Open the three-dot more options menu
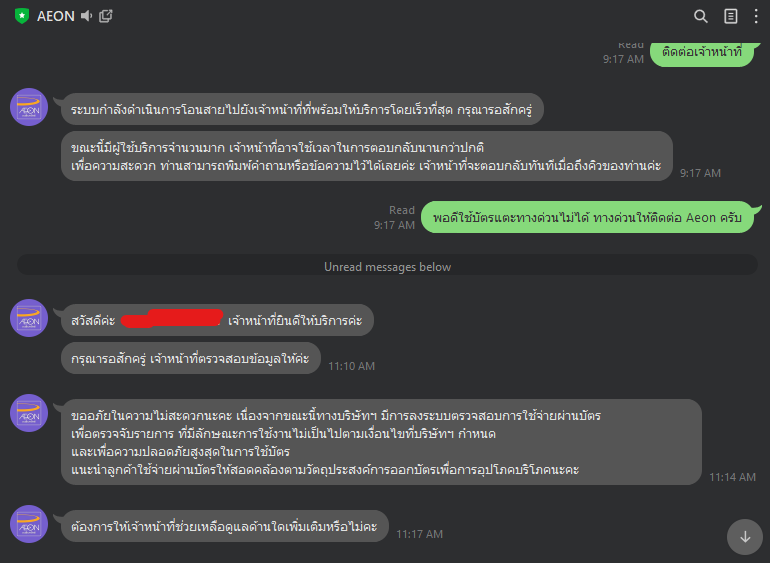Viewport: 770px width, 563px height. 756,16
